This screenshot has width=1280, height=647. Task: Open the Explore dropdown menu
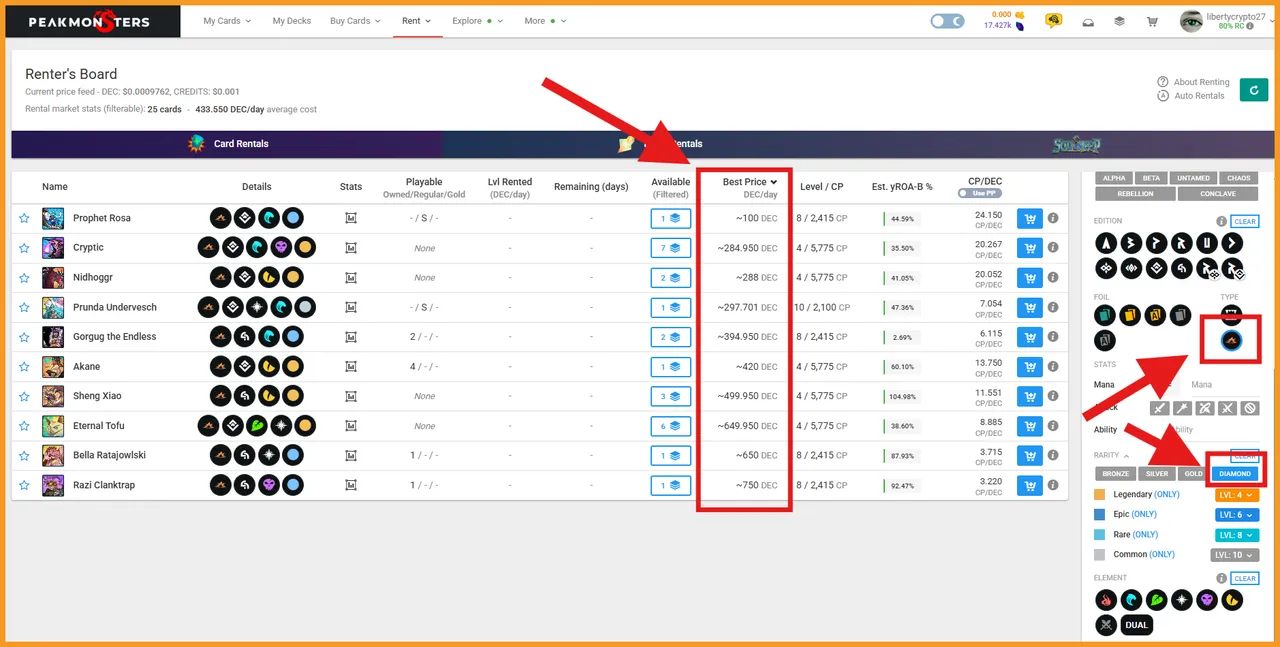click(x=477, y=21)
